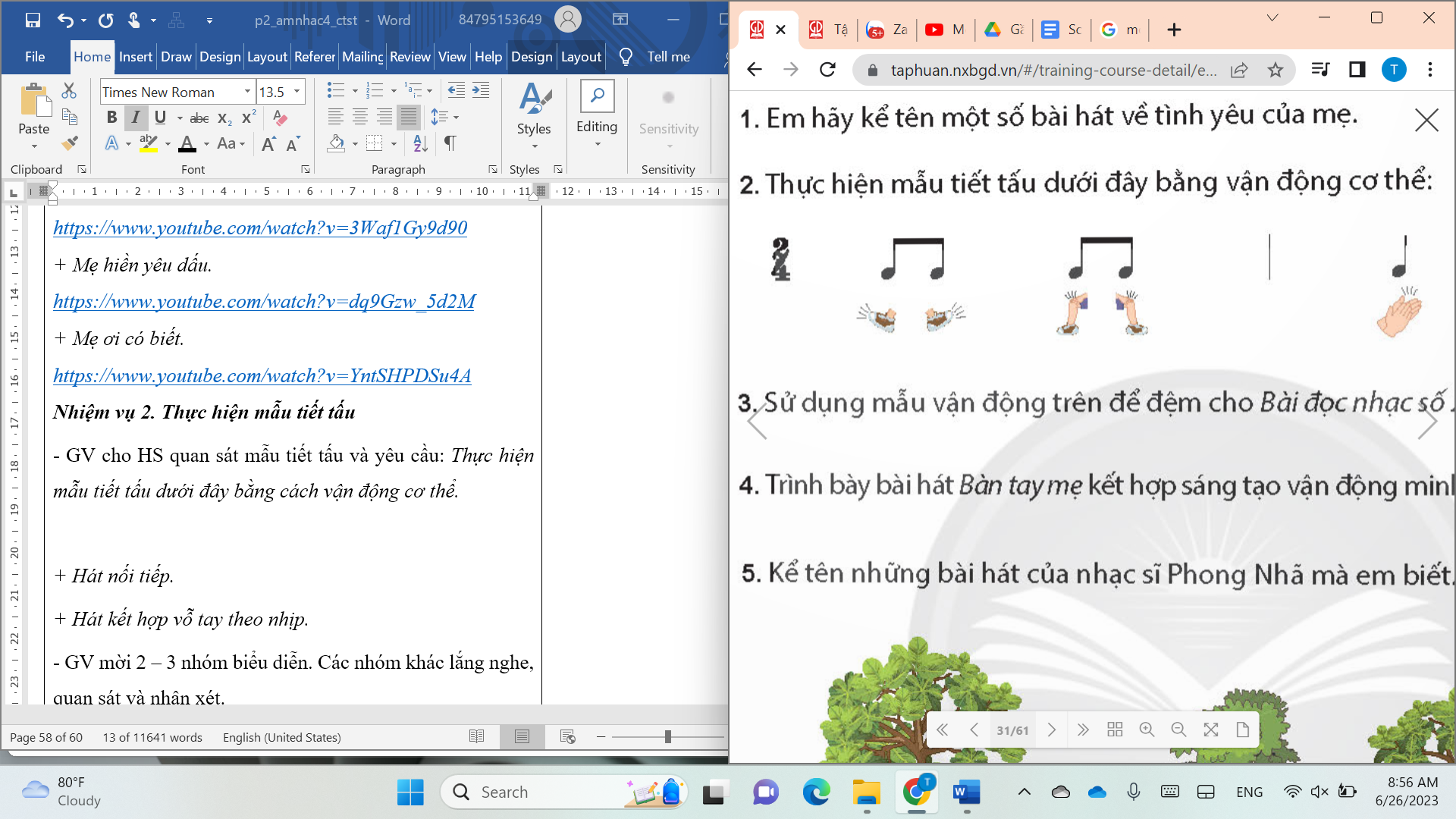The image size is (1456, 819).
Task: Open the Review ribbon tab
Action: click(x=410, y=57)
